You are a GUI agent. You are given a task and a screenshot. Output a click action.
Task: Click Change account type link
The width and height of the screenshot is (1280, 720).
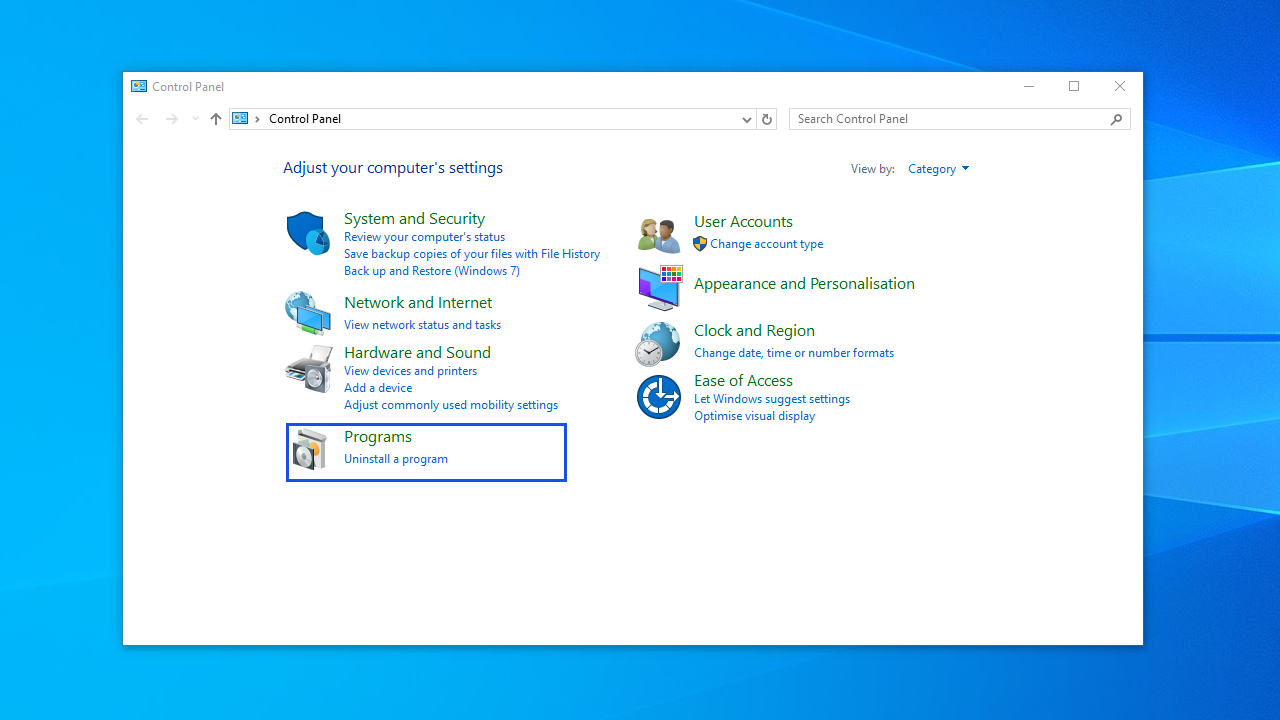coord(766,244)
